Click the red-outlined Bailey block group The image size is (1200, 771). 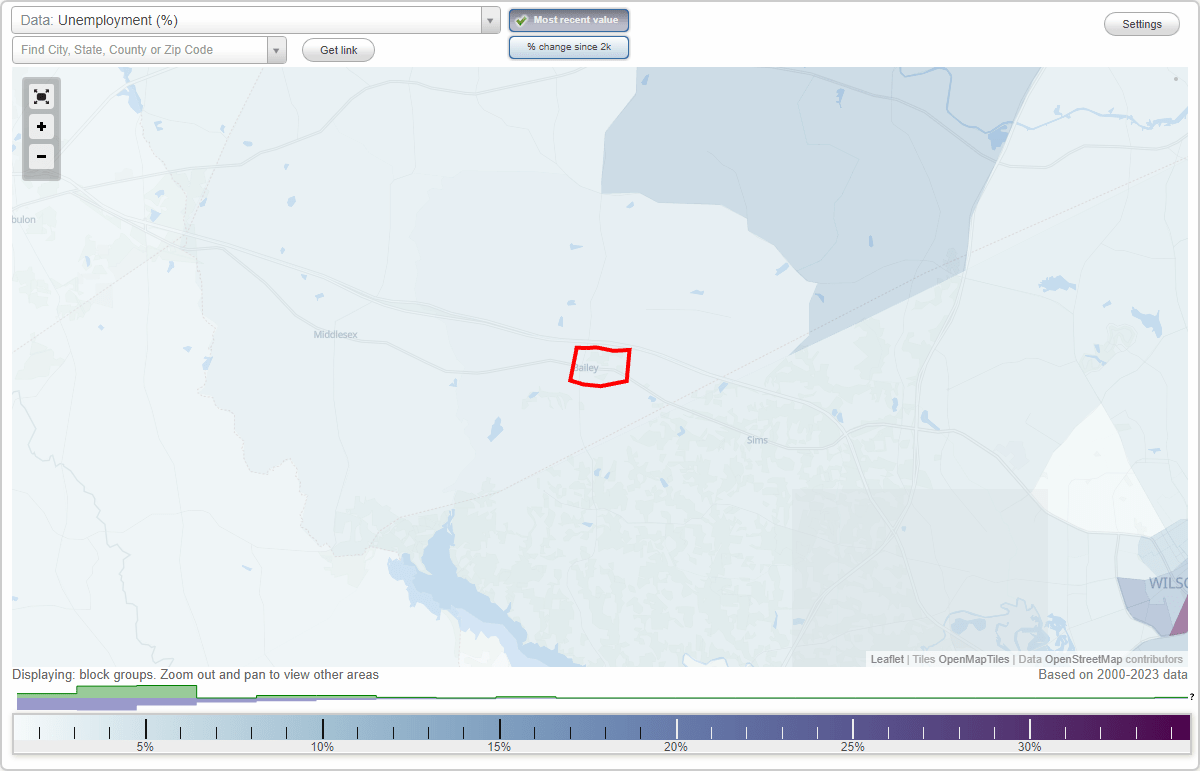pyautogui.click(x=600, y=367)
